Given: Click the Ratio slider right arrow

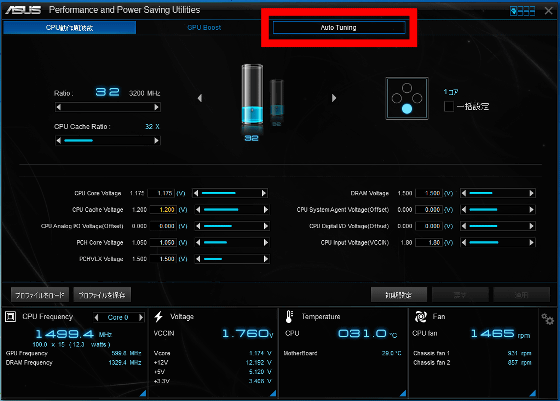Looking at the screenshot, I should 156,107.
